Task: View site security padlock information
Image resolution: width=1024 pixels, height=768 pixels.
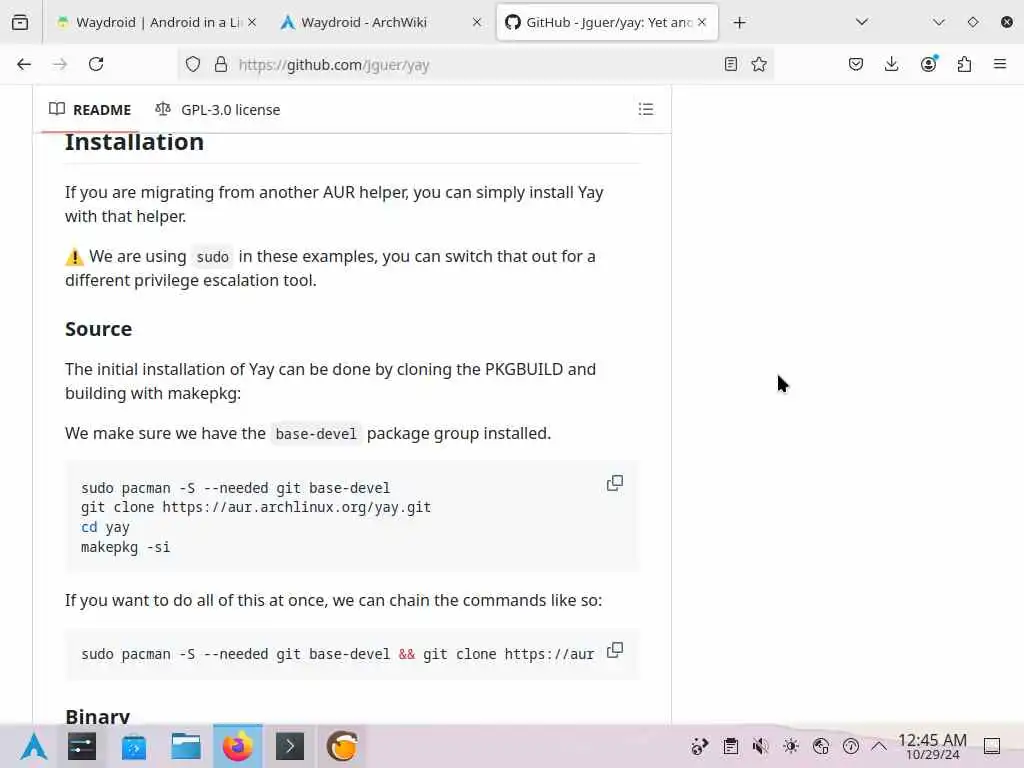Action: 221,64
